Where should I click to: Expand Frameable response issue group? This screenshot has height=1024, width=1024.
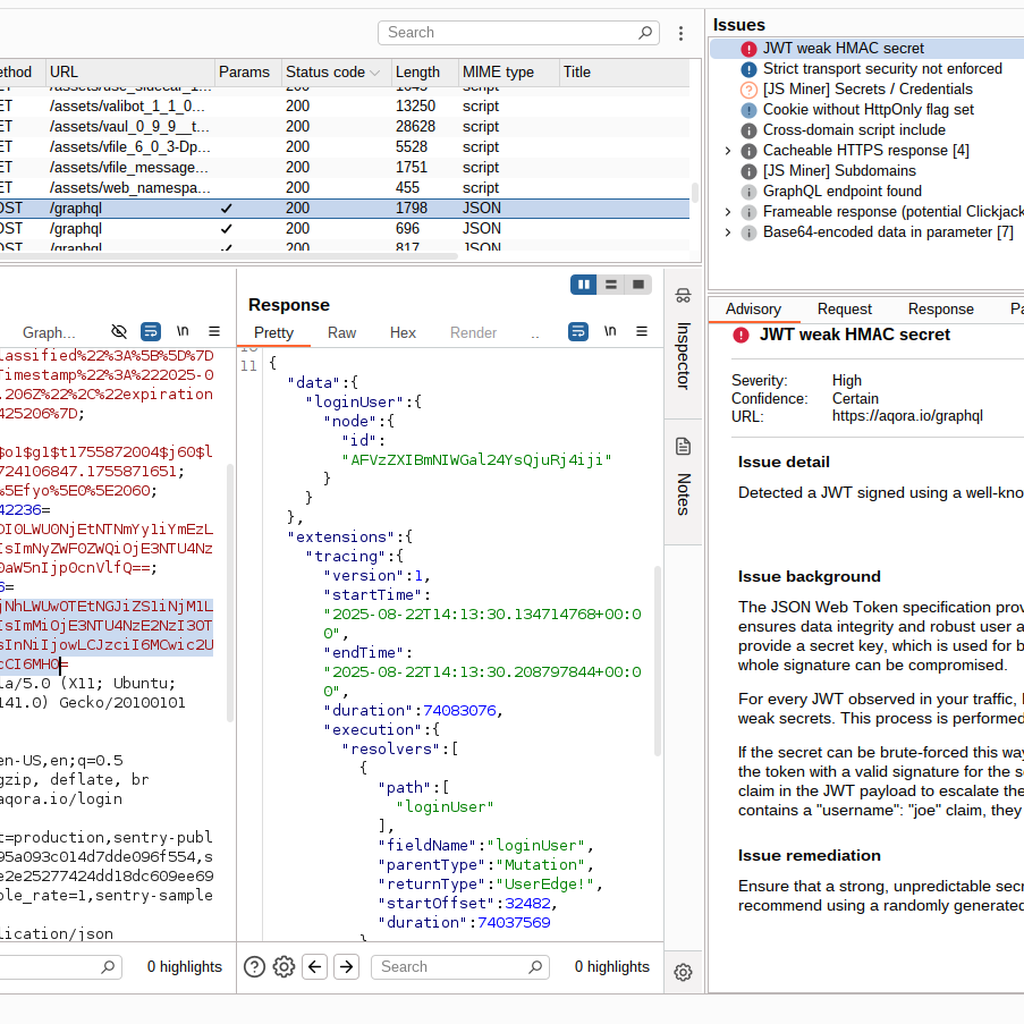click(x=728, y=212)
